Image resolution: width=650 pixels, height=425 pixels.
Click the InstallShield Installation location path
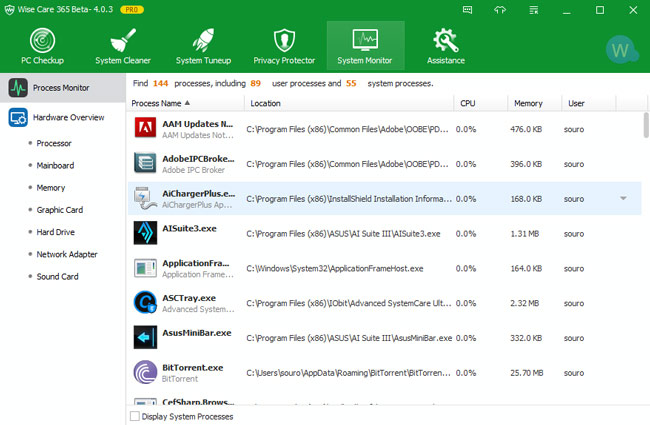coord(349,199)
